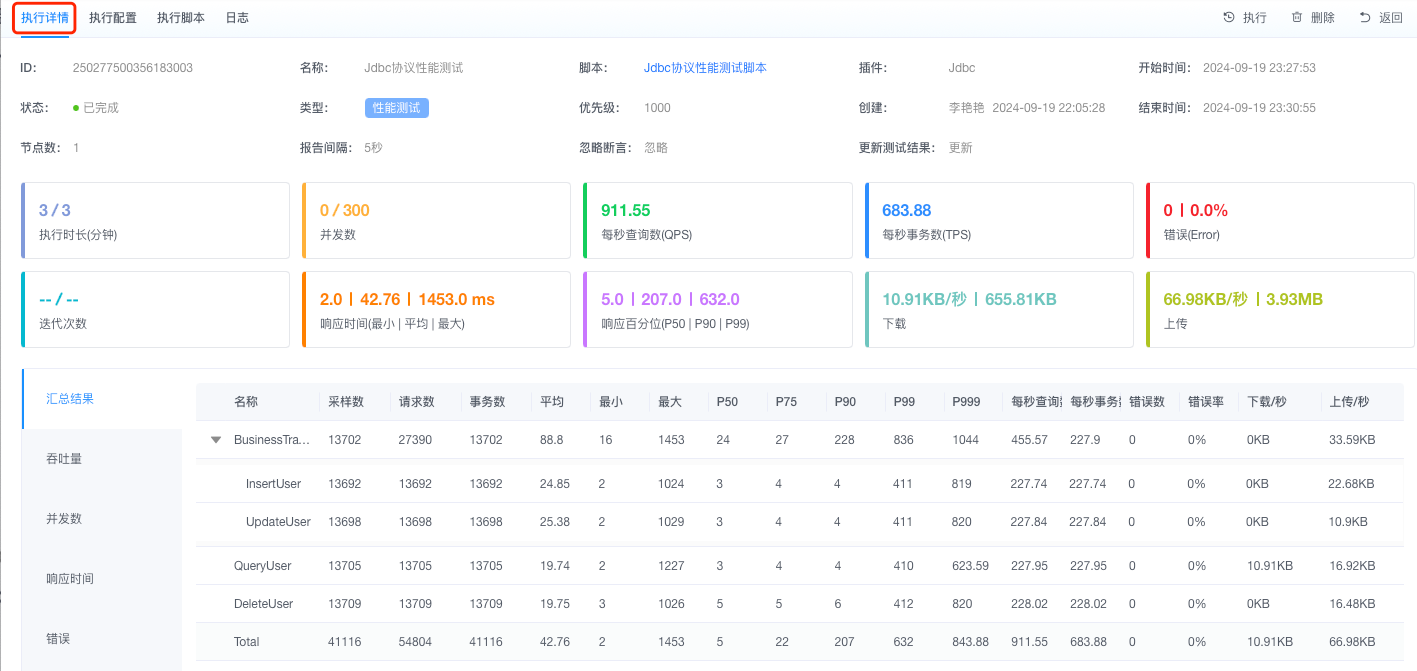Collapse the BusinessTransaction row triangle
Image resolution: width=1417 pixels, height=671 pixels.
click(x=216, y=440)
